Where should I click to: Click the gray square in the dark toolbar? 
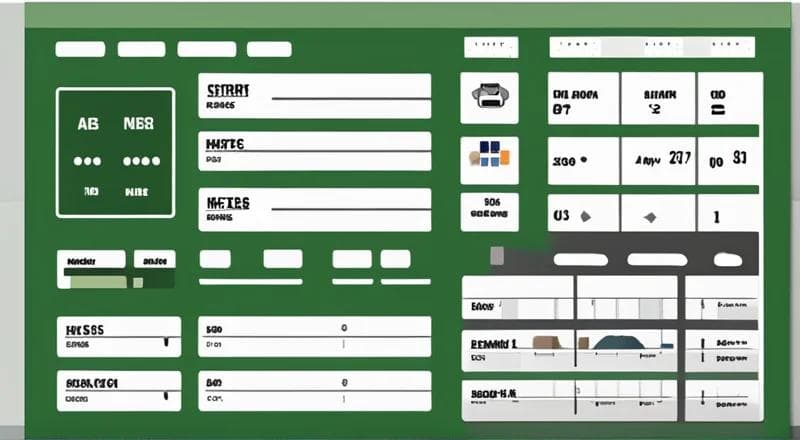(x=497, y=256)
